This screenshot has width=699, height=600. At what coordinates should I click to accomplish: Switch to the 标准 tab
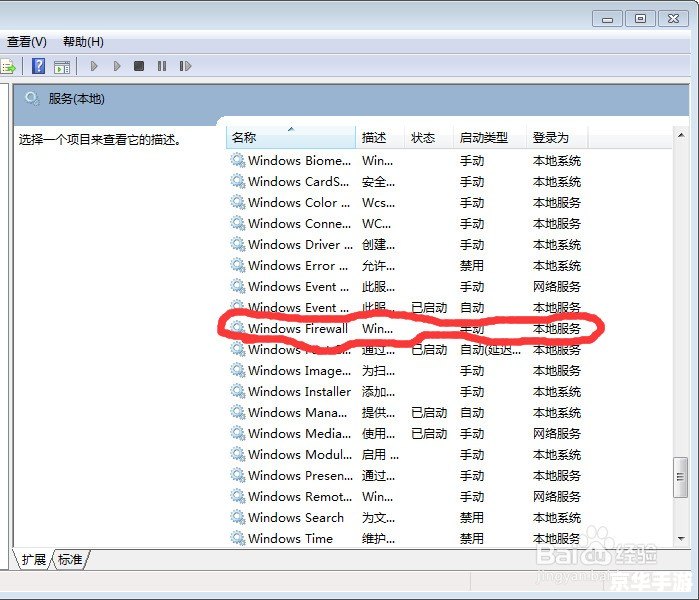pos(70,559)
